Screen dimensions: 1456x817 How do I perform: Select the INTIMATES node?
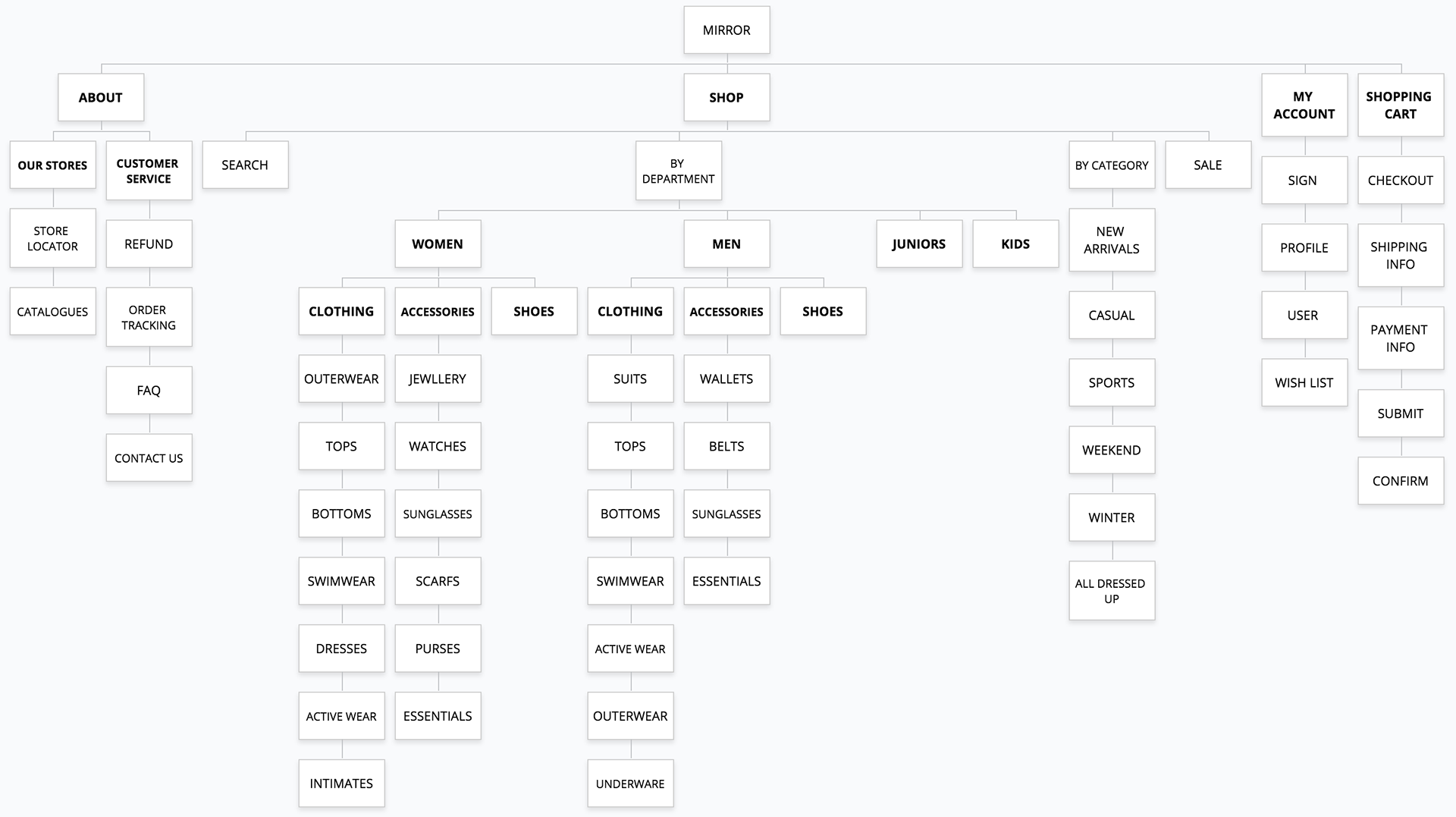click(x=341, y=783)
